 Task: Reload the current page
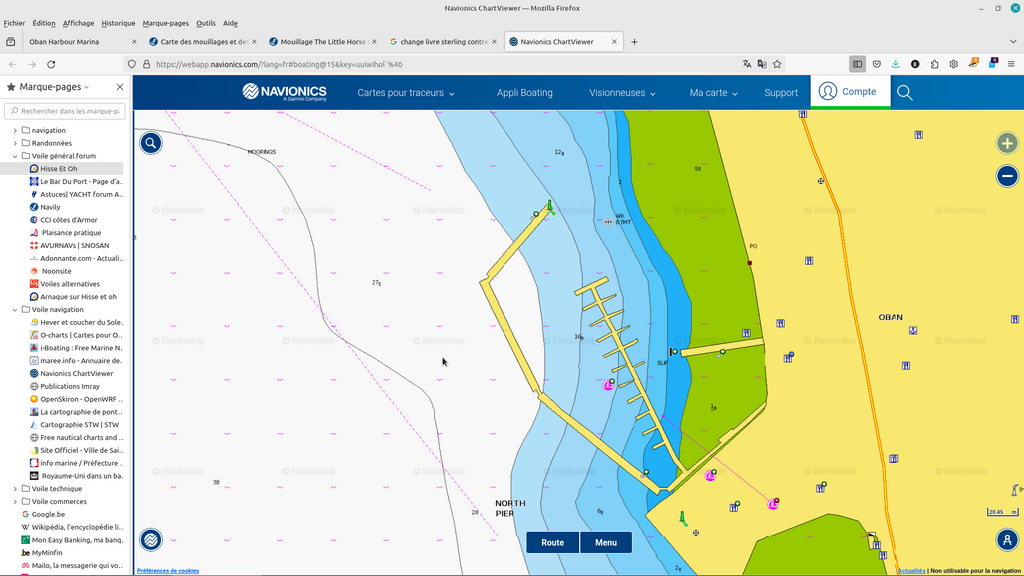[x=51, y=64]
